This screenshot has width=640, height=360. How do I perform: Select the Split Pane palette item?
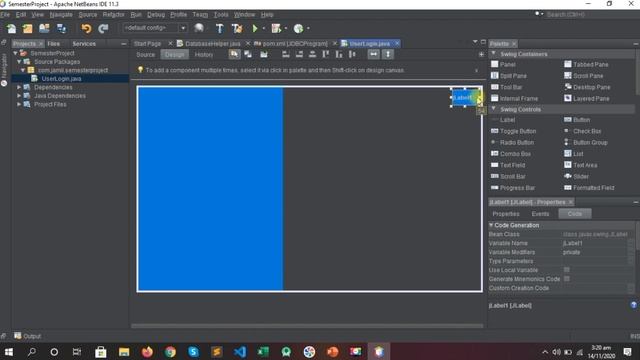[509, 76]
